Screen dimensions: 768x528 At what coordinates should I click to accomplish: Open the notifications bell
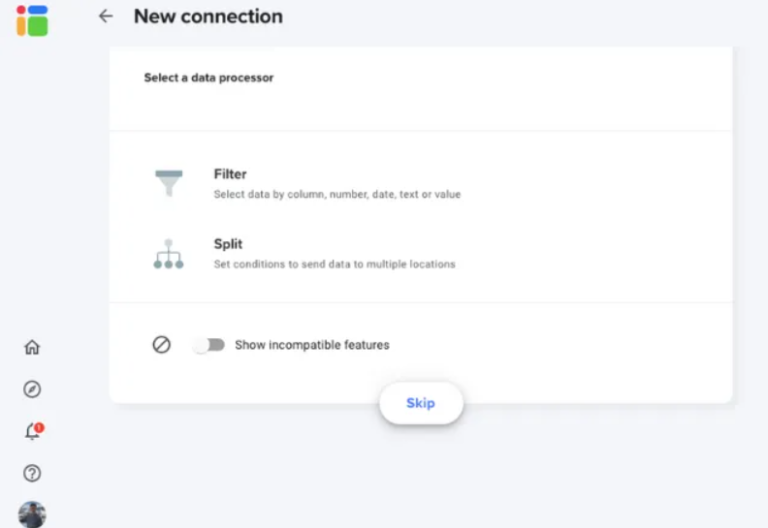pos(31,432)
